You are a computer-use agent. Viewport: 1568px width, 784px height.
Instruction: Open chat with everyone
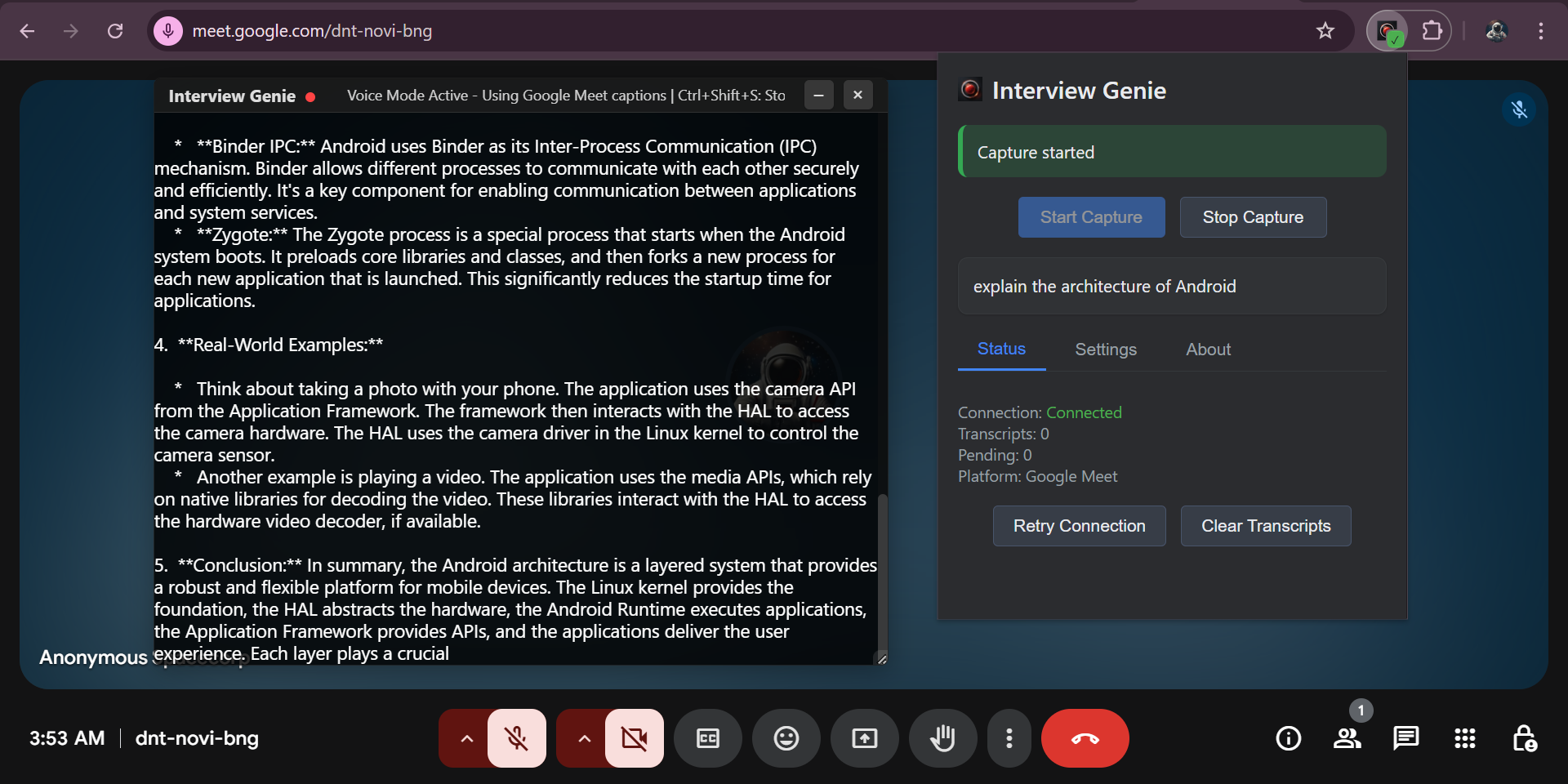point(1406,738)
